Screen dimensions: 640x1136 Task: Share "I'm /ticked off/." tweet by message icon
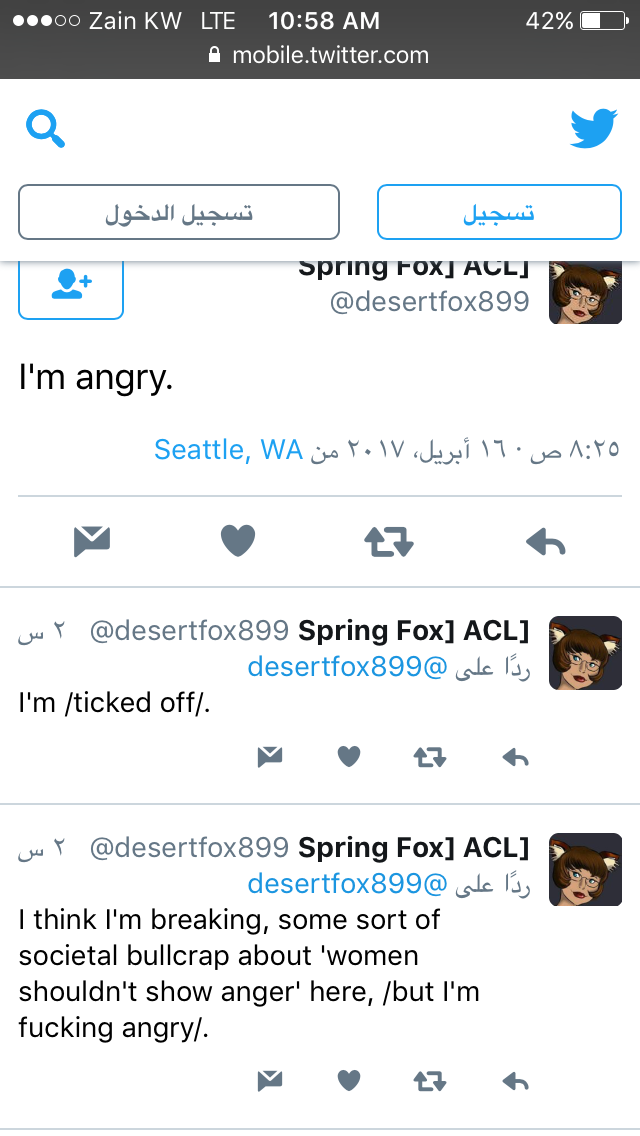tap(270, 757)
